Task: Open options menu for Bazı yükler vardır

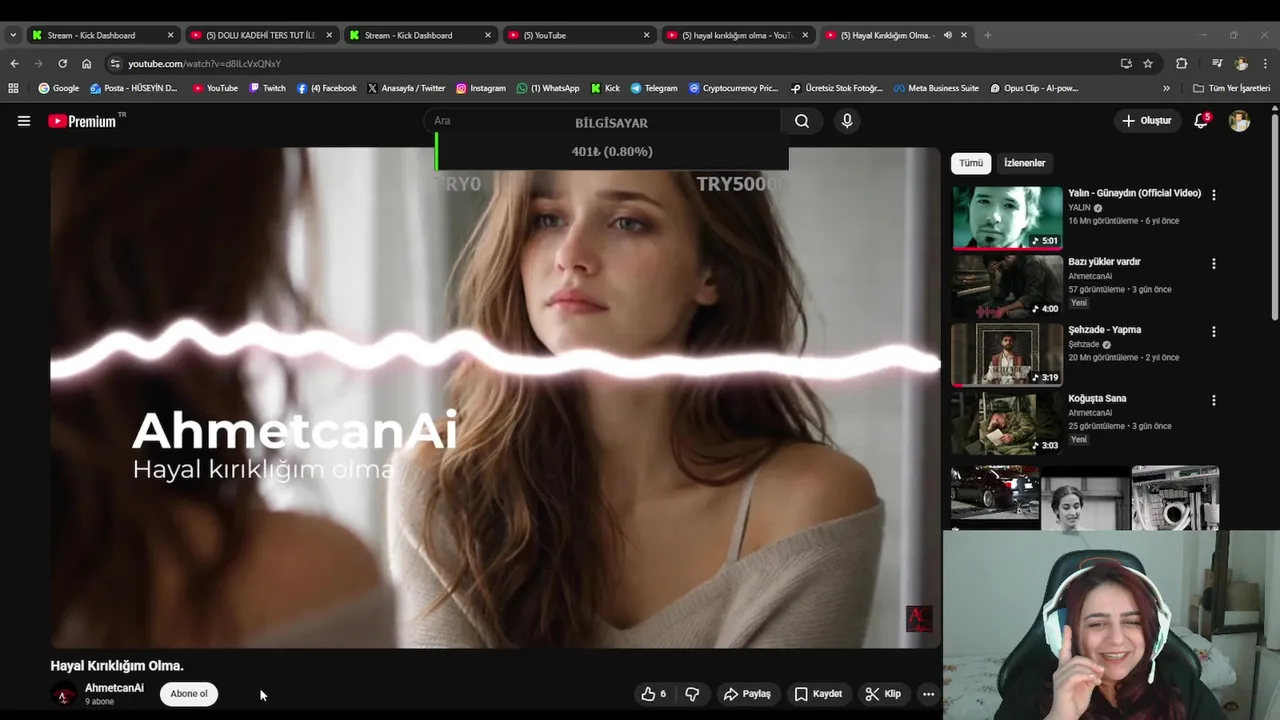Action: pyautogui.click(x=1214, y=264)
